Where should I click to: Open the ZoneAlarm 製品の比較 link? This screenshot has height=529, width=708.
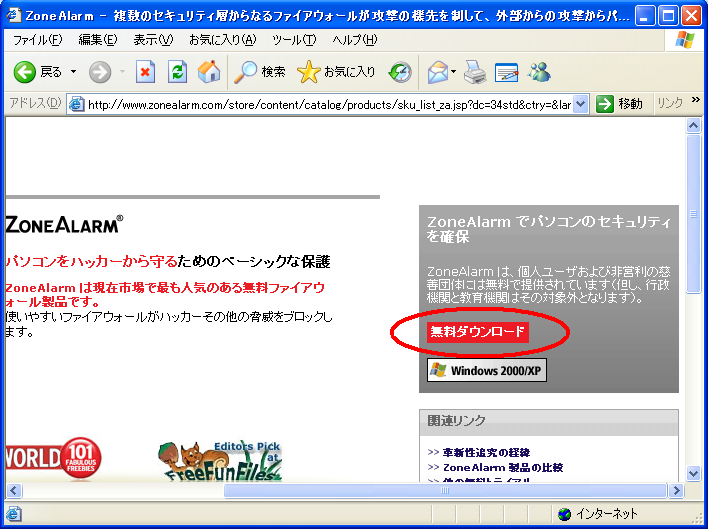pyautogui.click(x=503, y=467)
